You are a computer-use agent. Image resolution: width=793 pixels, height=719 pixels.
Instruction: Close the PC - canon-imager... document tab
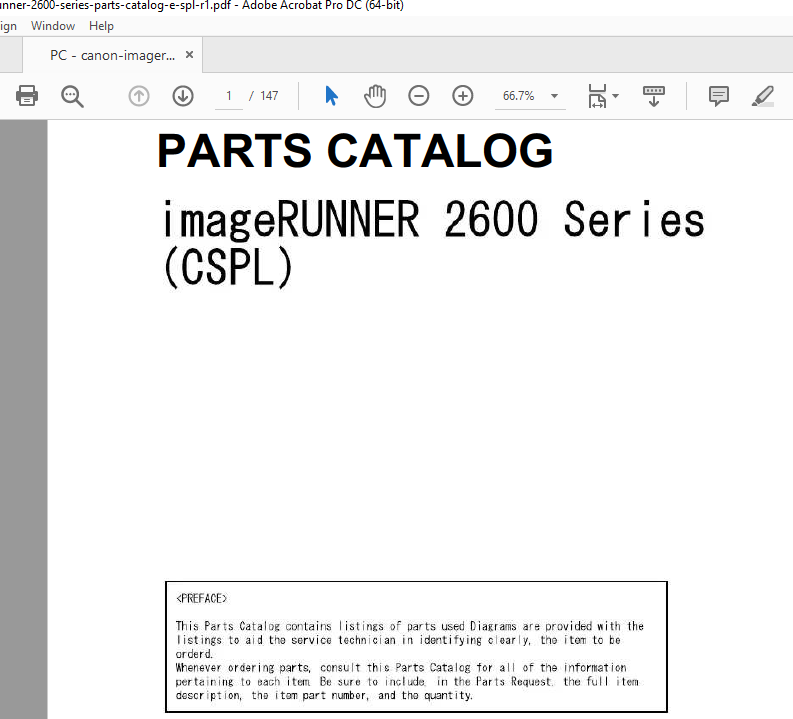(189, 54)
